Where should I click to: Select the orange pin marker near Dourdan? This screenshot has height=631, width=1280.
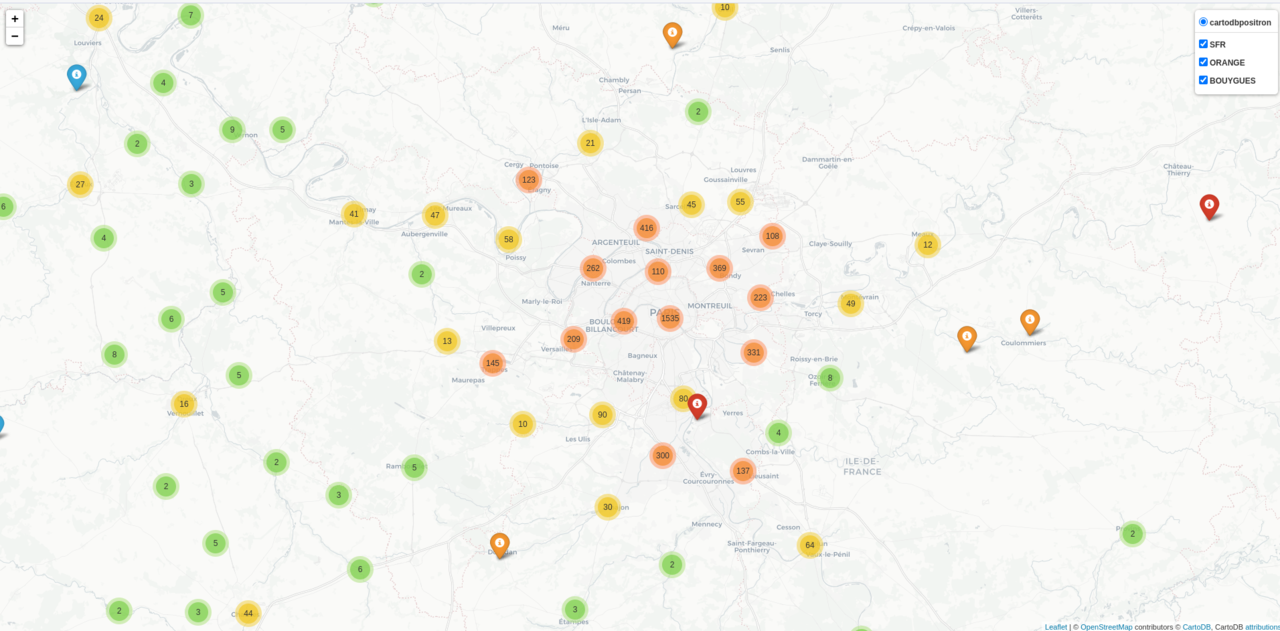tap(499, 543)
